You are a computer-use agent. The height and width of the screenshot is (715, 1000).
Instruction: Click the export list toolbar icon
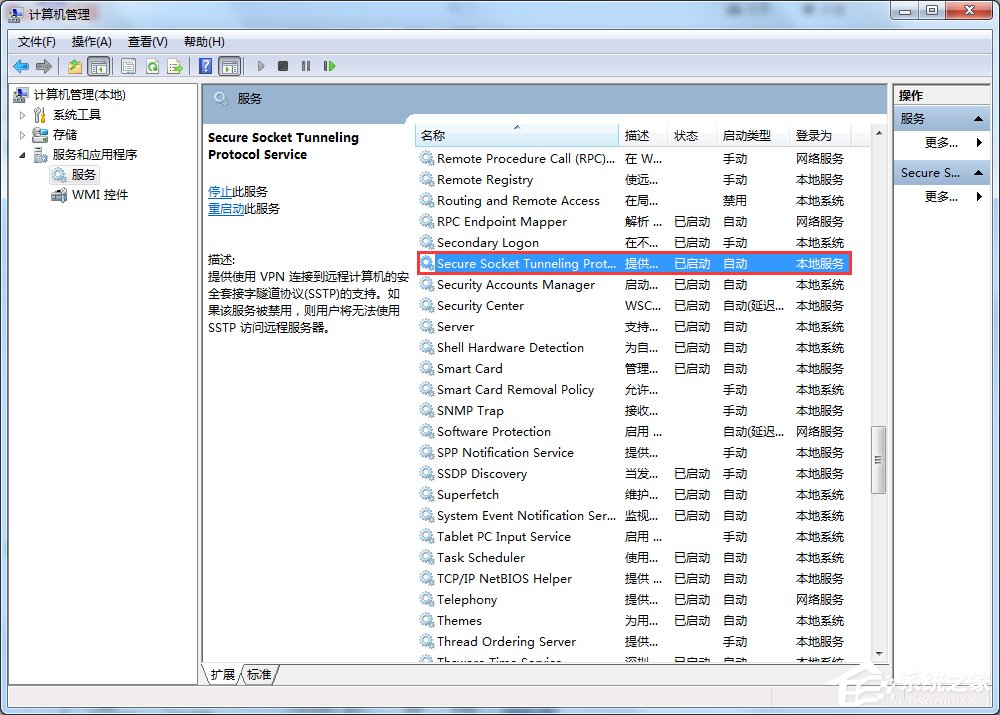[x=178, y=65]
